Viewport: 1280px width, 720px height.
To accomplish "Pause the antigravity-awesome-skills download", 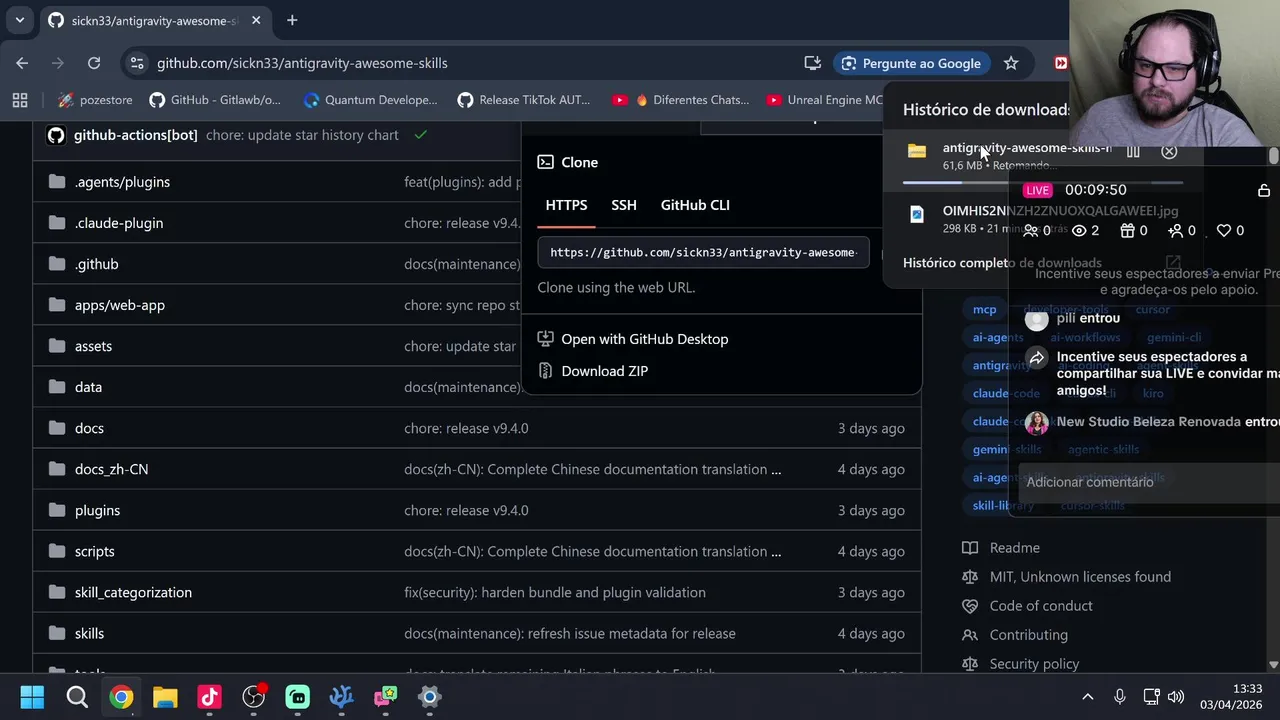I will (x=1133, y=151).
